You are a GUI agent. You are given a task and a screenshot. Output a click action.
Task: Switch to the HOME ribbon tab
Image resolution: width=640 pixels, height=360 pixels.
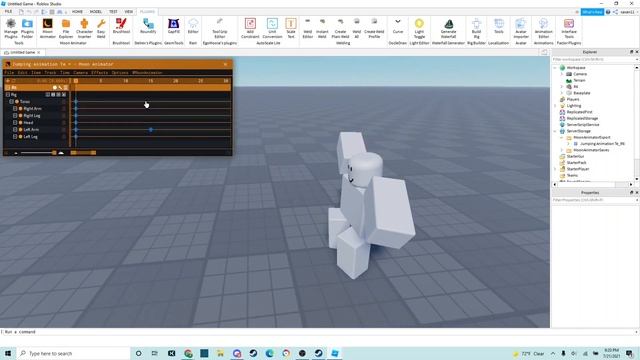[77, 12]
